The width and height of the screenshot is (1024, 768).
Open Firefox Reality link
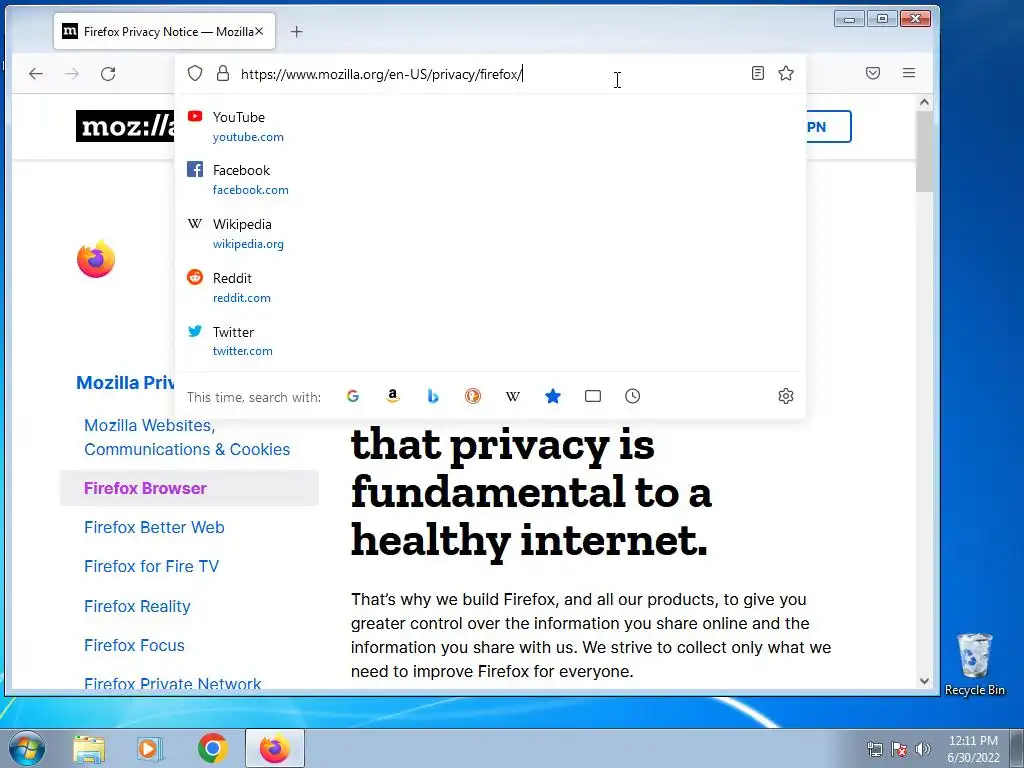coord(137,606)
